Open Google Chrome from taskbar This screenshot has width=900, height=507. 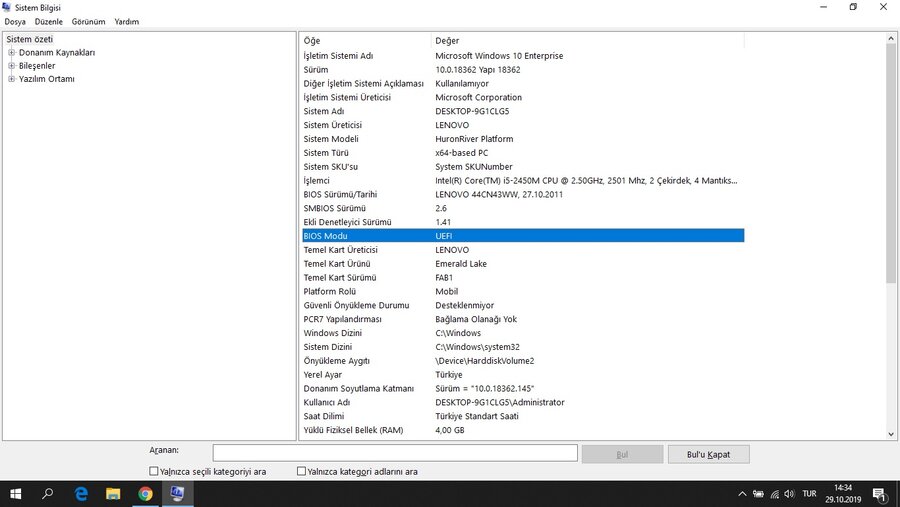pos(145,494)
